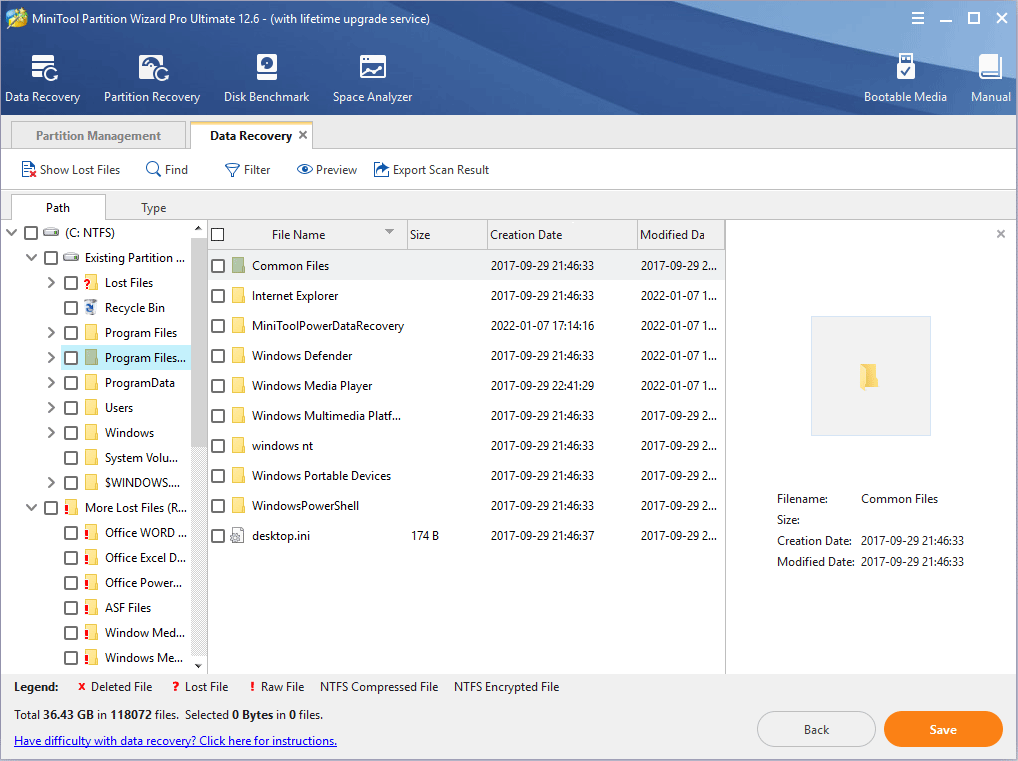Click the Office WORD raw folder icon
1018x761 pixels.
tap(90, 533)
